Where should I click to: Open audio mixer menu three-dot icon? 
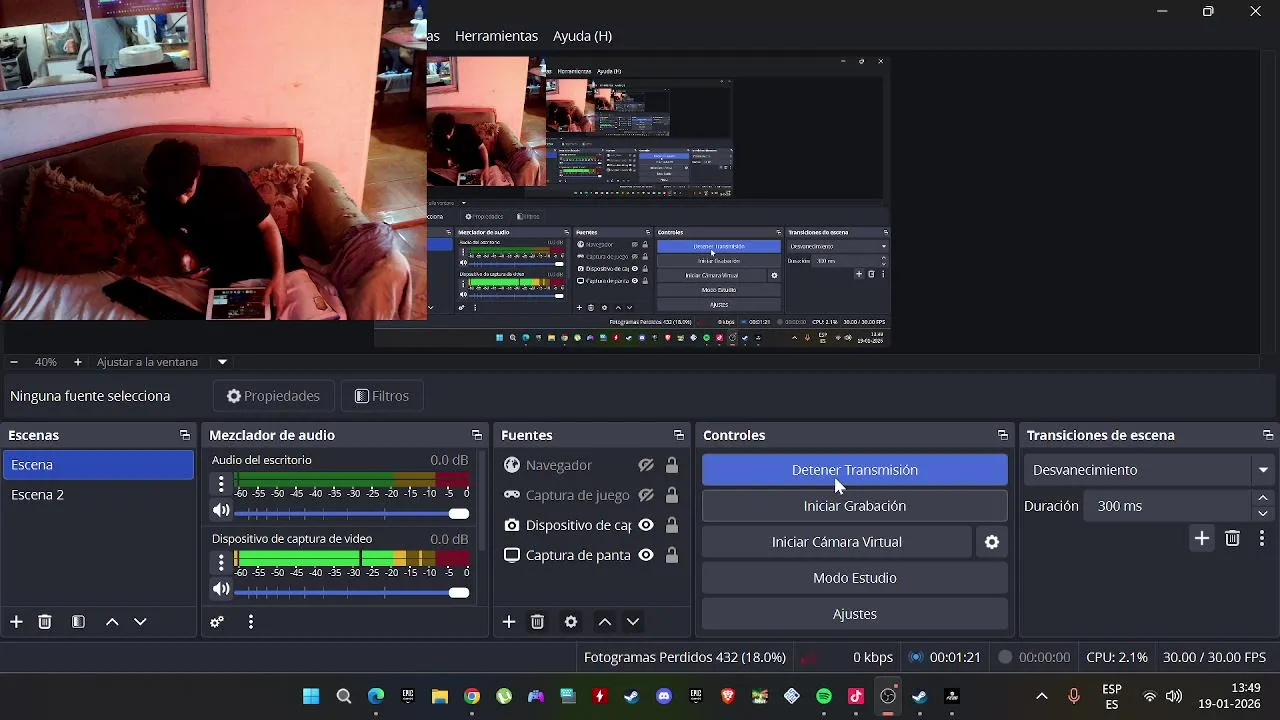pos(250,622)
